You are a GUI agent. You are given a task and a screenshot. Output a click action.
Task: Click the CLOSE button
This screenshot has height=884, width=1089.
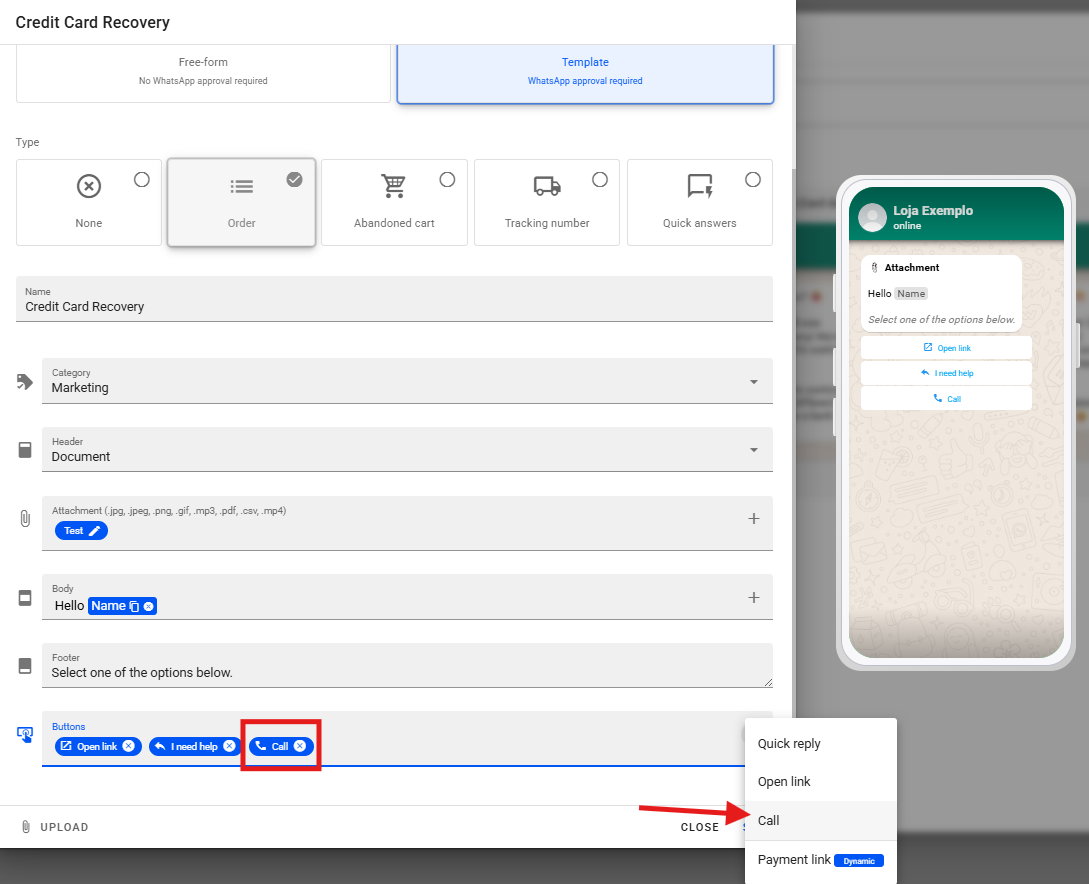(x=699, y=827)
